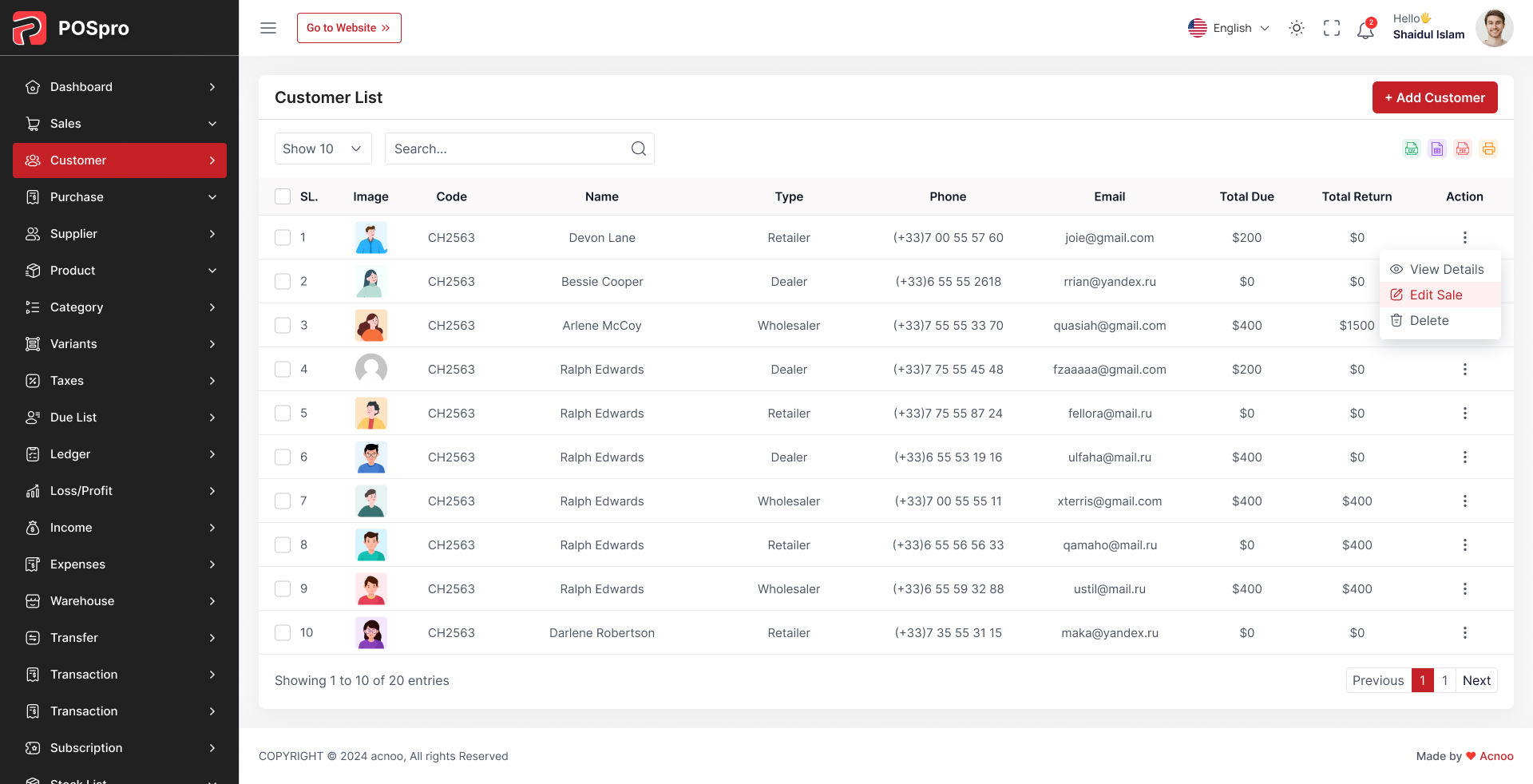Open the three-dot menu for qamaho@mail.ru row

[1464, 544]
